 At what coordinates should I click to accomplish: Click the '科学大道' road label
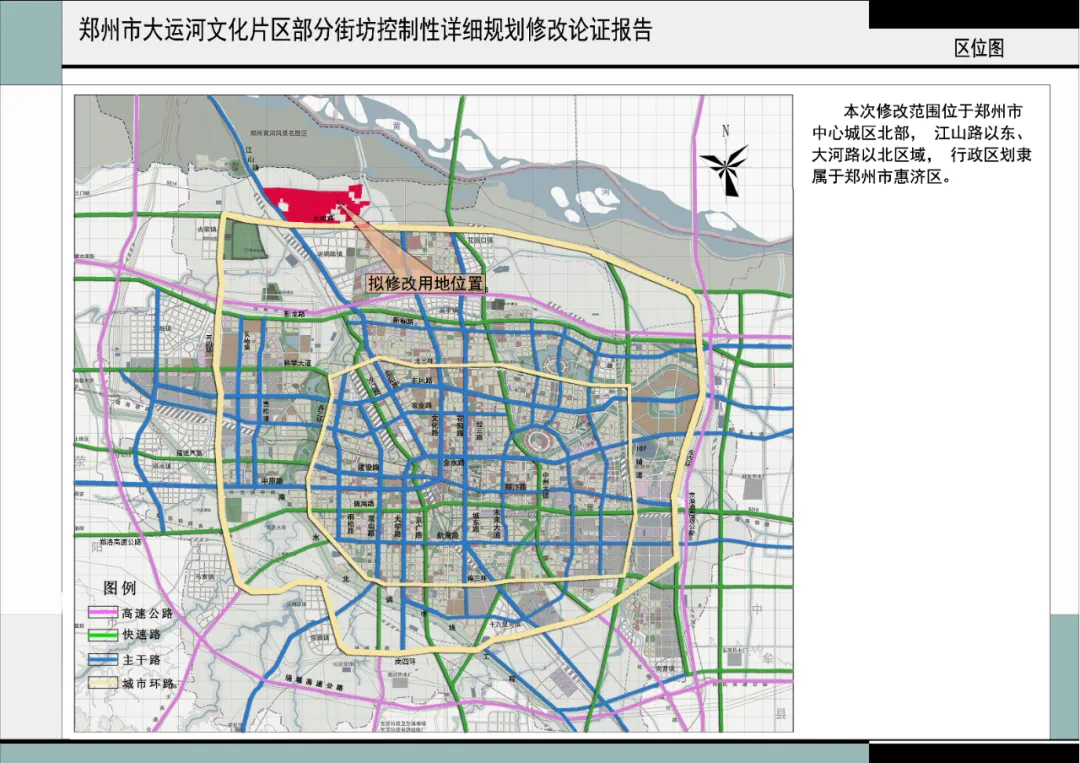click(298, 363)
